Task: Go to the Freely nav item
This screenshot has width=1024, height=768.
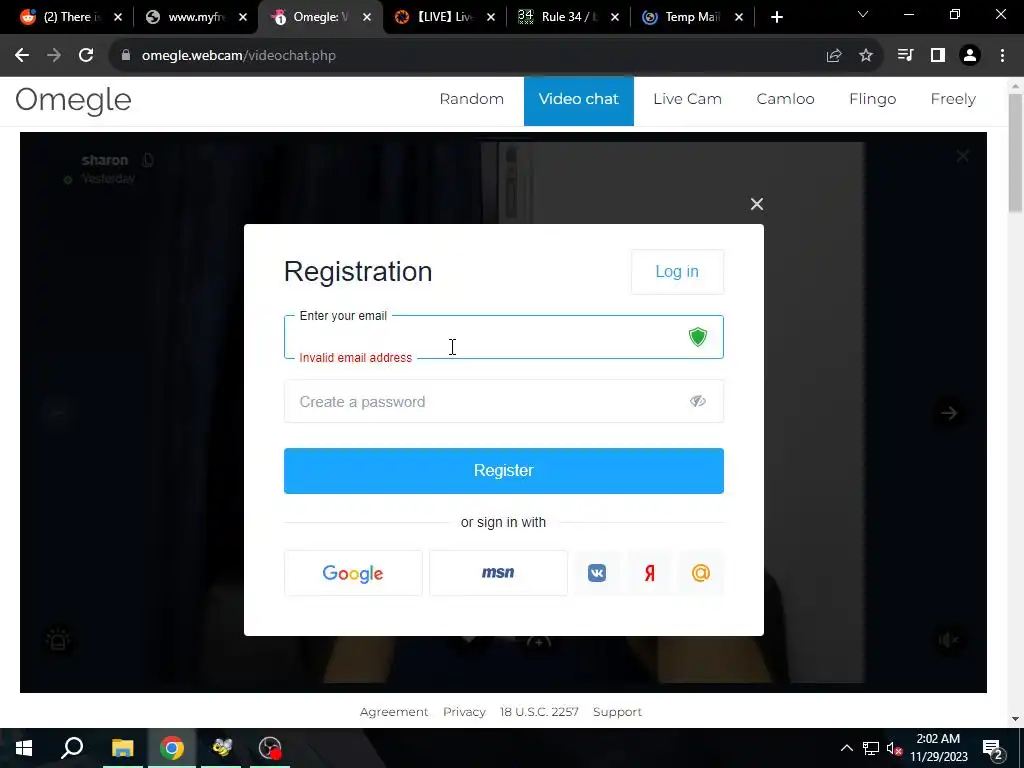Action: pyautogui.click(x=953, y=99)
